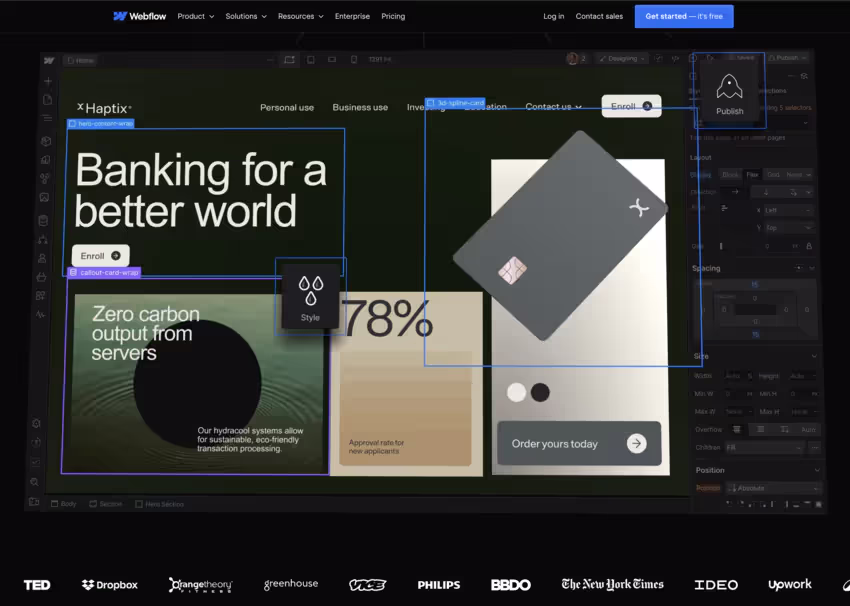850x606 pixels.
Task: Click the large Publish rocket icon
Action: [729, 93]
